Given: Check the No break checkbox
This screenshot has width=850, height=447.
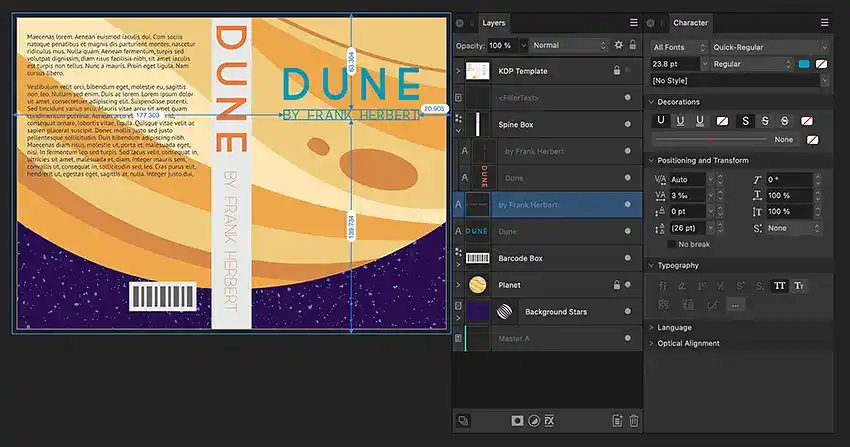Looking at the screenshot, I should coord(671,244).
